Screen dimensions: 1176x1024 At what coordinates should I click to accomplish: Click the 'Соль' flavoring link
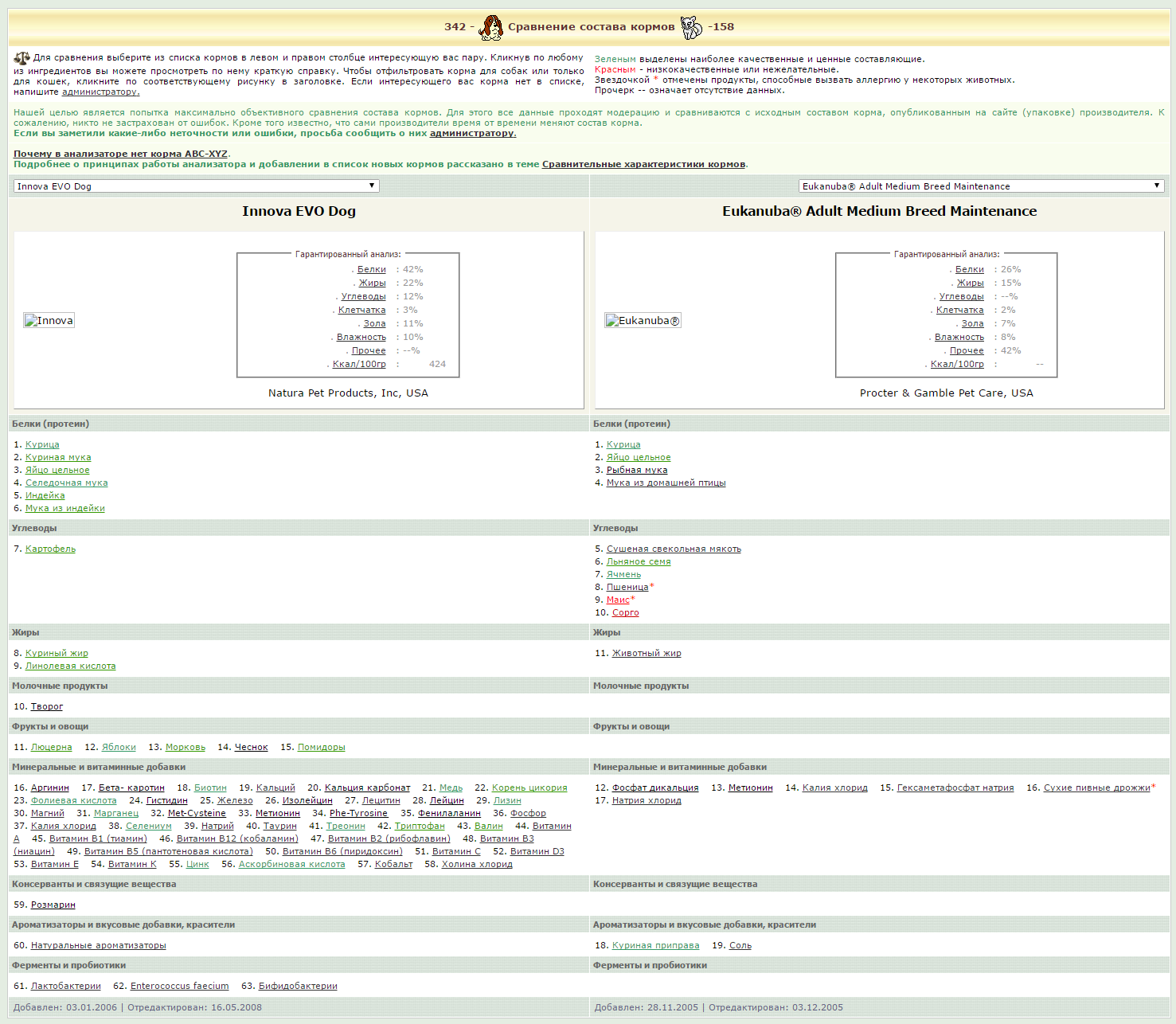tap(740, 946)
